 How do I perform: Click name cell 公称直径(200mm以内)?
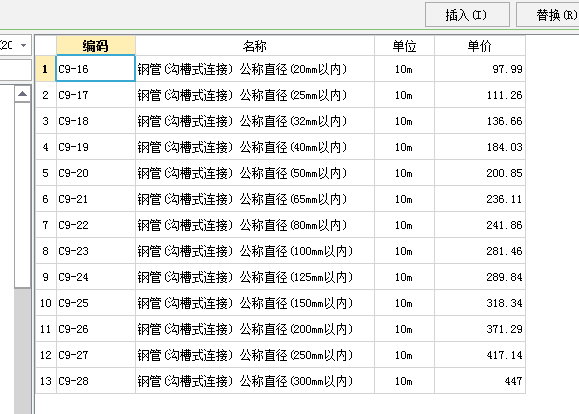[255, 329]
